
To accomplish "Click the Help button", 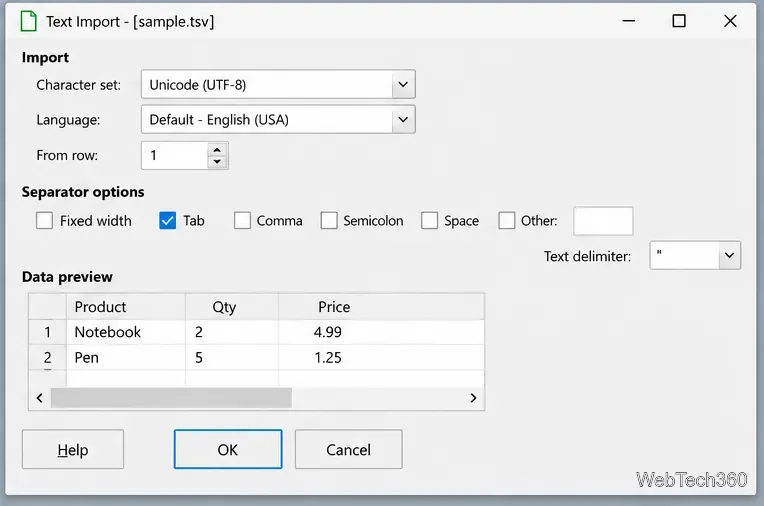I will click(73, 449).
